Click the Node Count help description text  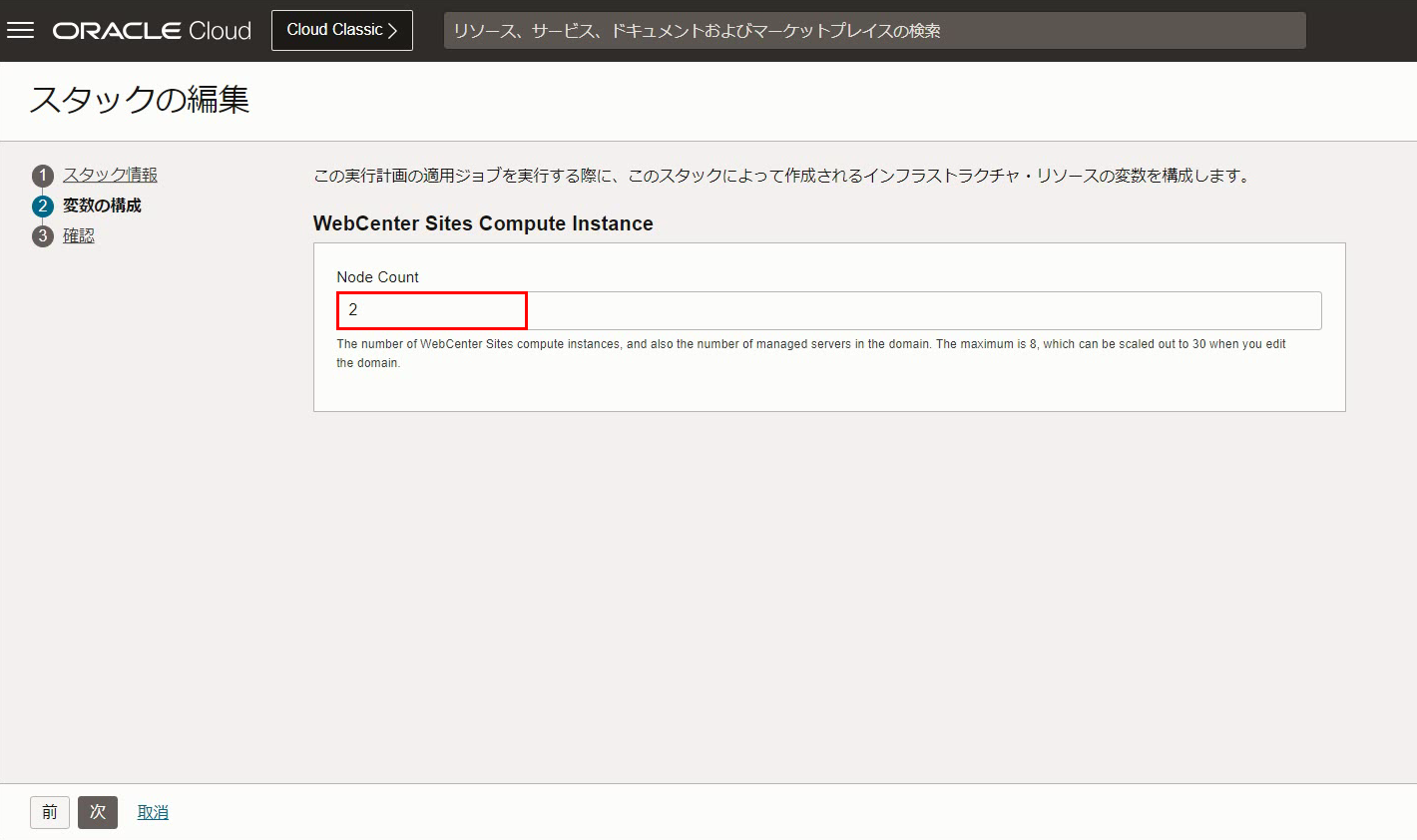[811, 353]
